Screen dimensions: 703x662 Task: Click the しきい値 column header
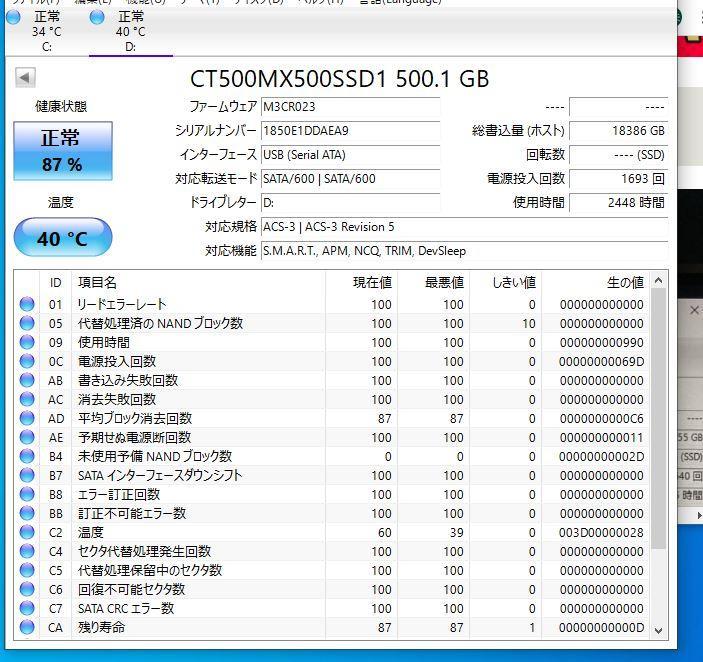506,282
